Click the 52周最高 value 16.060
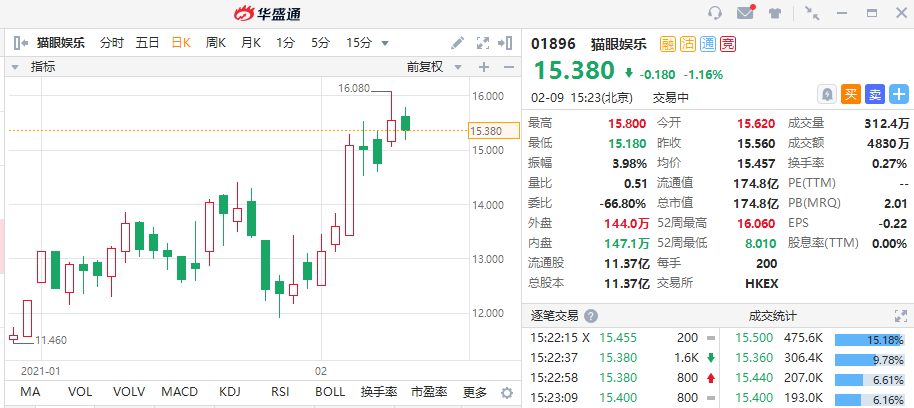This screenshot has width=914, height=408. (756, 223)
